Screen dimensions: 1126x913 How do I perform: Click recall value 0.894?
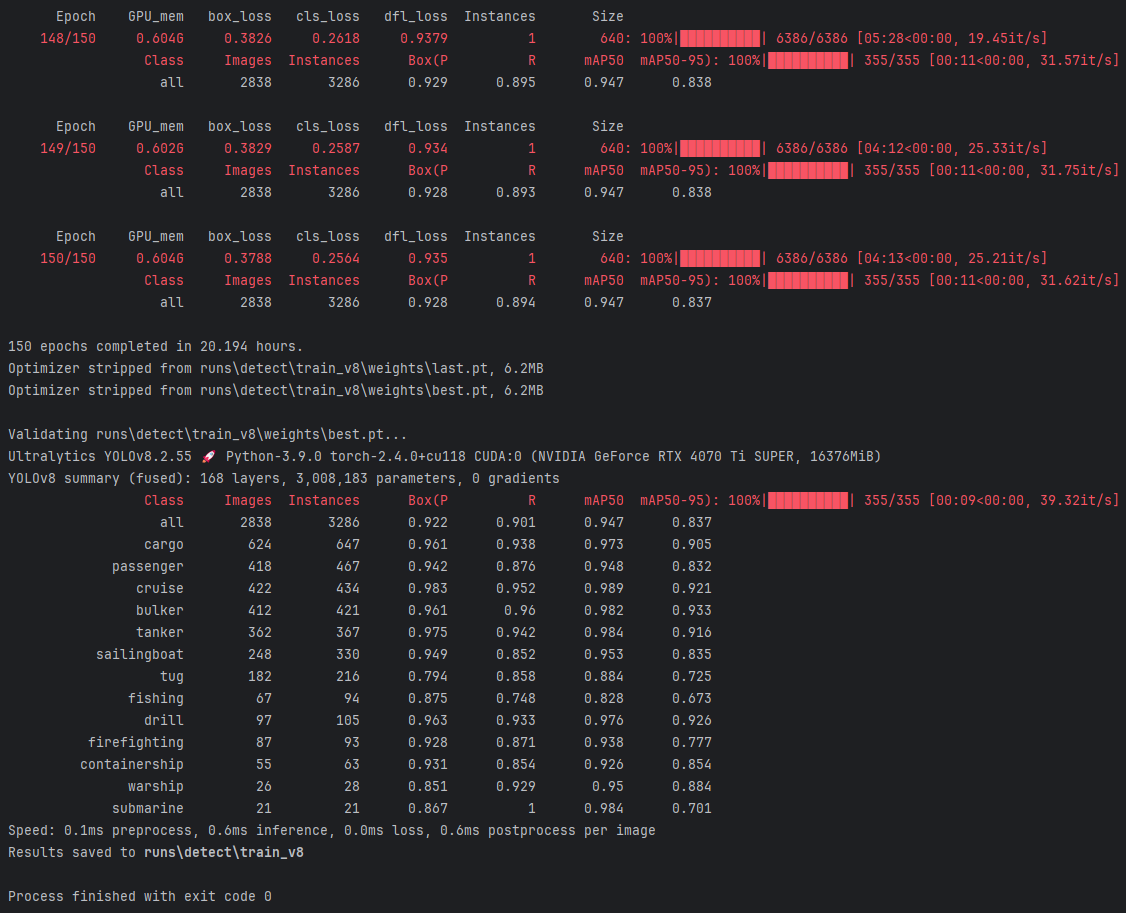coord(516,302)
